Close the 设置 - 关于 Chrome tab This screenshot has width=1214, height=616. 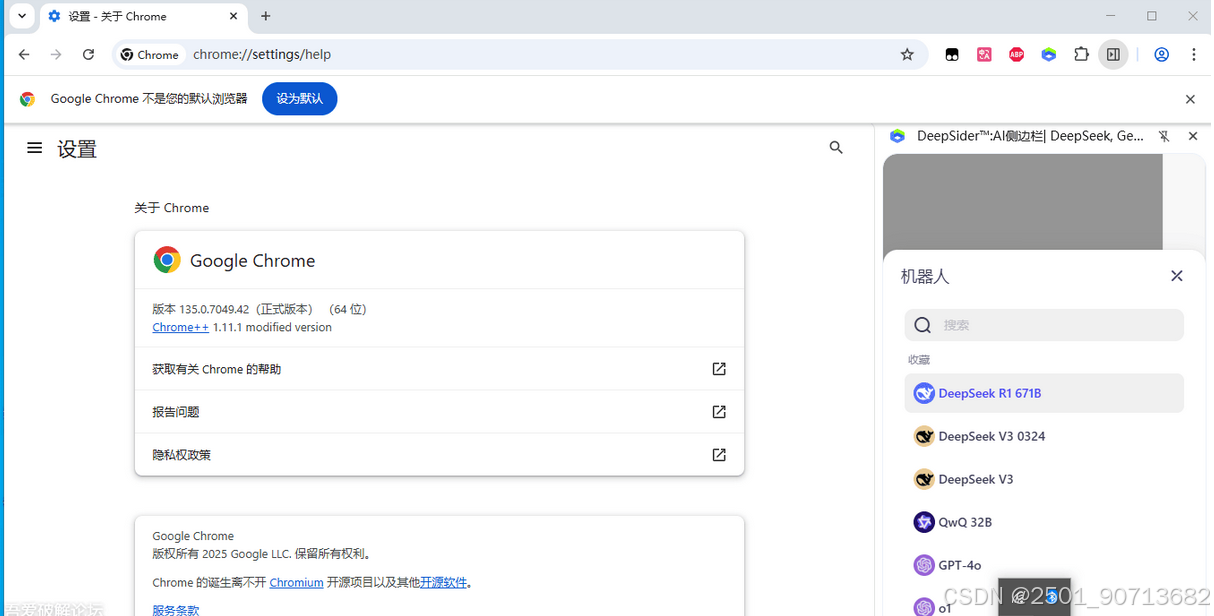click(x=233, y=16)
